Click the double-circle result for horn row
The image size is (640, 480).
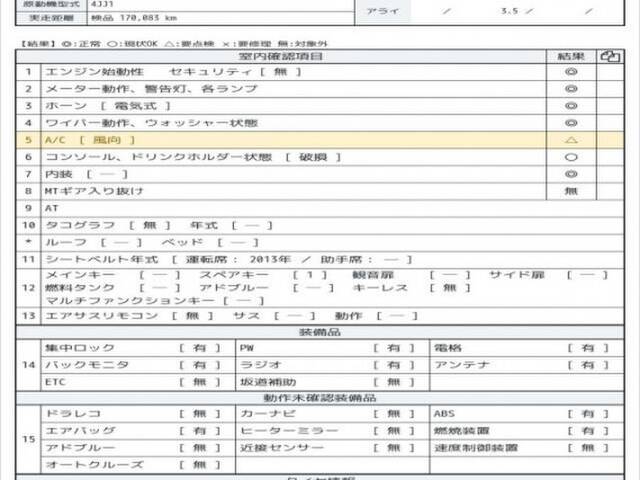tap(571, 106)
